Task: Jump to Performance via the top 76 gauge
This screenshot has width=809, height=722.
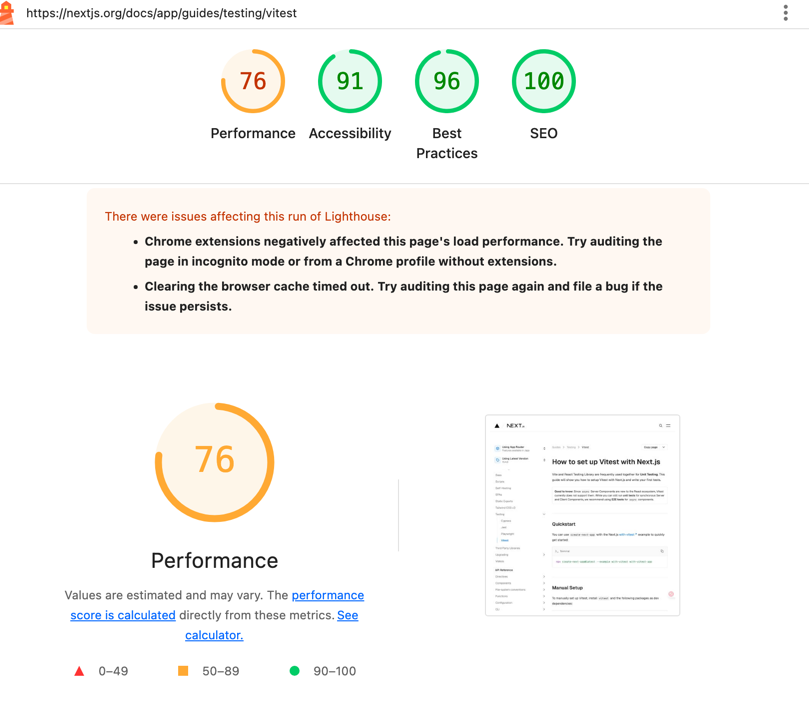Action: pyautogui.click(x=253, y=81)
